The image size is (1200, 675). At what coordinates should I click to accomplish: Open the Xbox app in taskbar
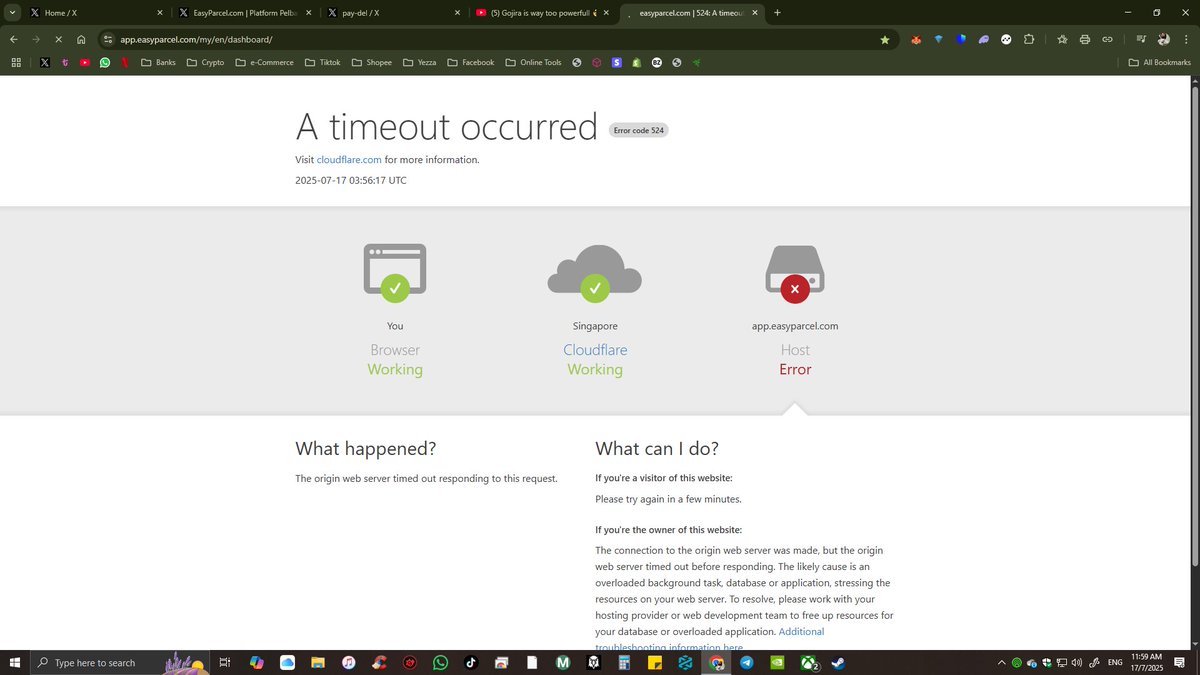click(x=808, y=662)
